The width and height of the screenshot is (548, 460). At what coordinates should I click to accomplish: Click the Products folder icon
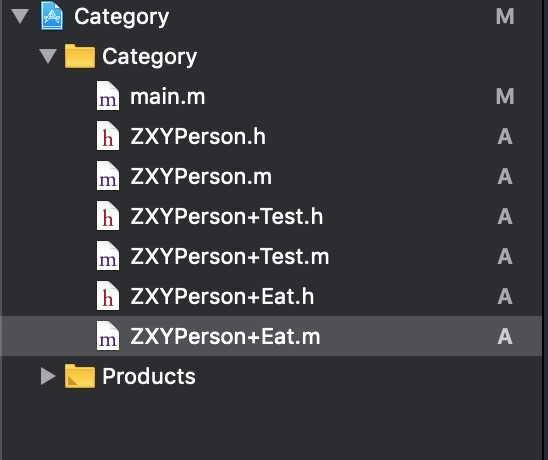[80, 376]
